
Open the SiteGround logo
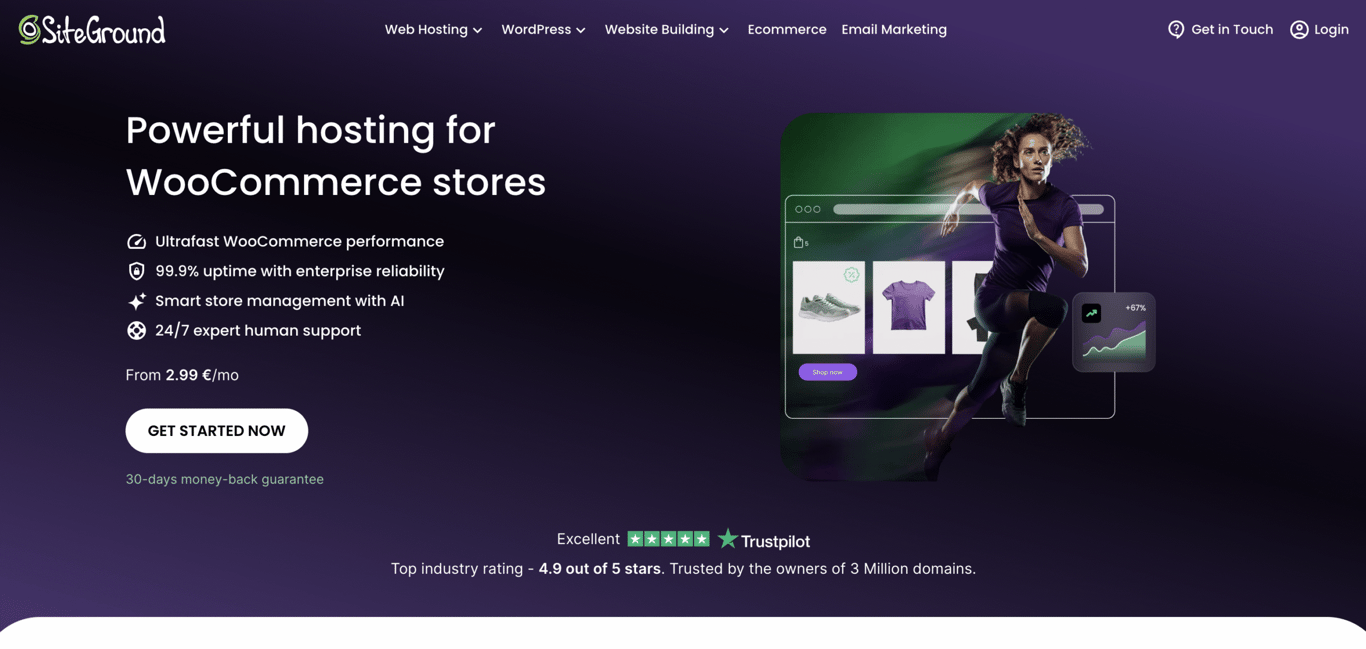[x=90, y=29]
